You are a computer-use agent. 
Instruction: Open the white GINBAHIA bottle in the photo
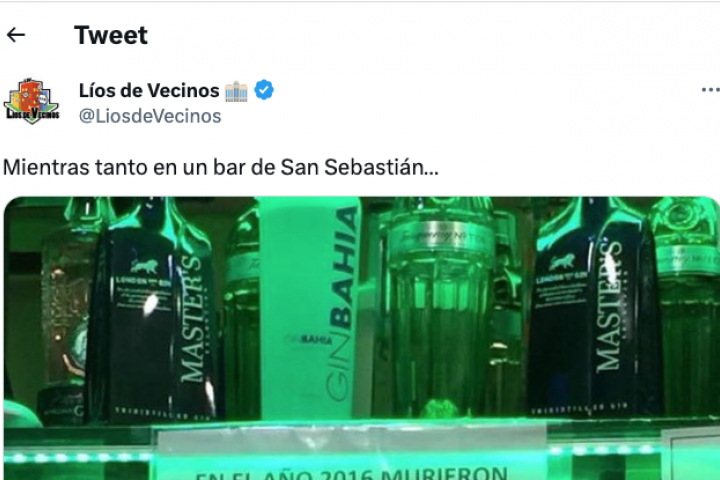(310, 308)
